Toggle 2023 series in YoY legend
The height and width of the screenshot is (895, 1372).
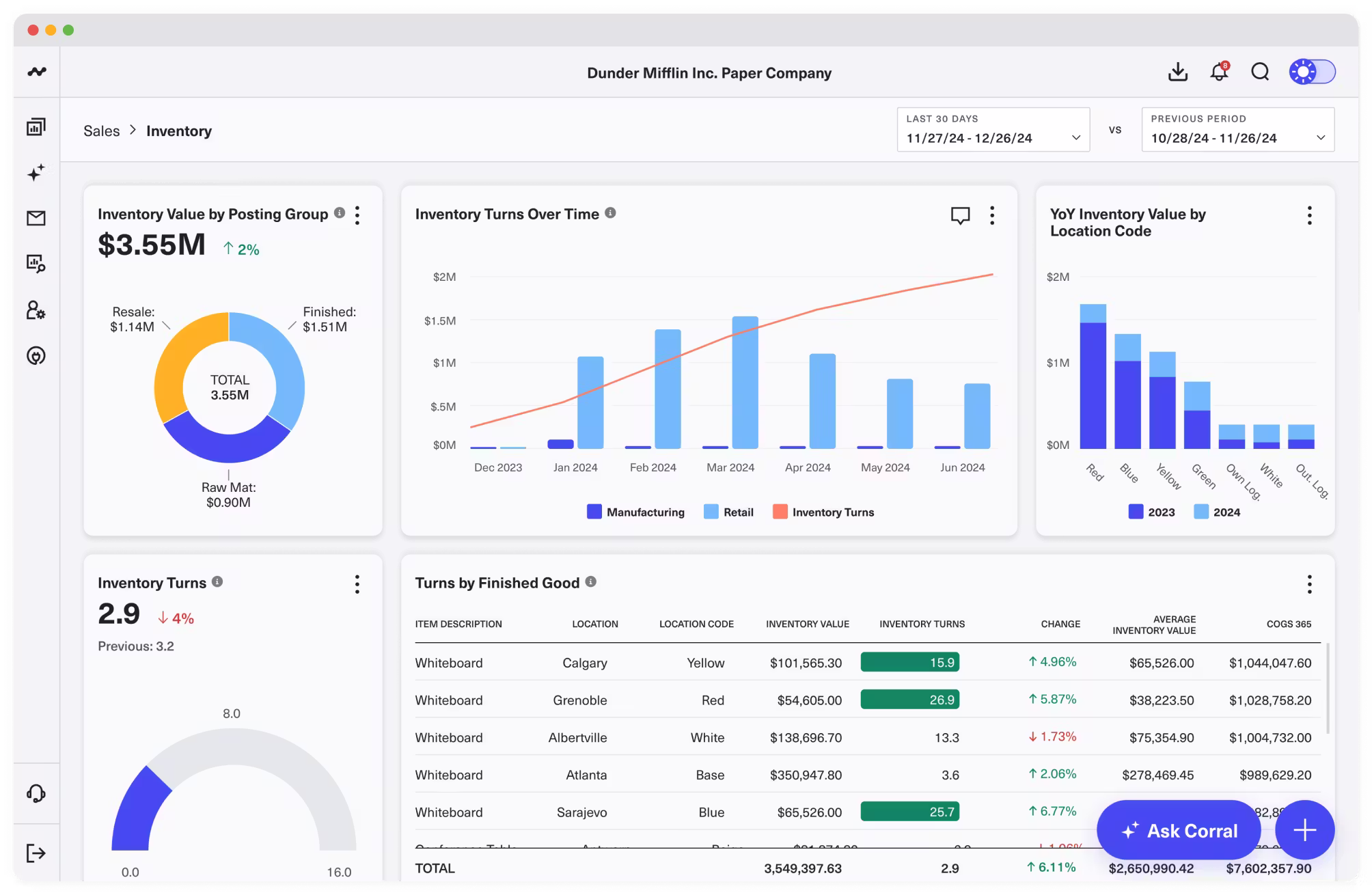[x=1152, y=512]
